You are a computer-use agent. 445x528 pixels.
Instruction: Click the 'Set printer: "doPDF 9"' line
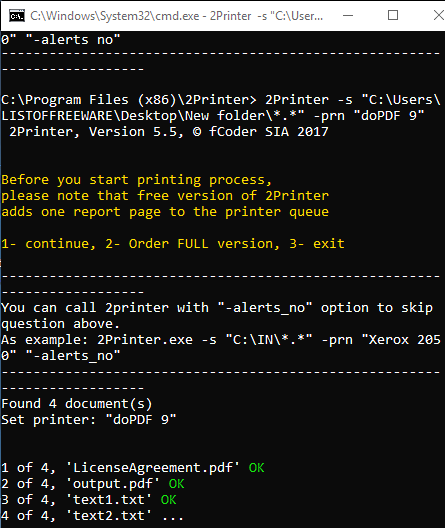pos(89,420)
